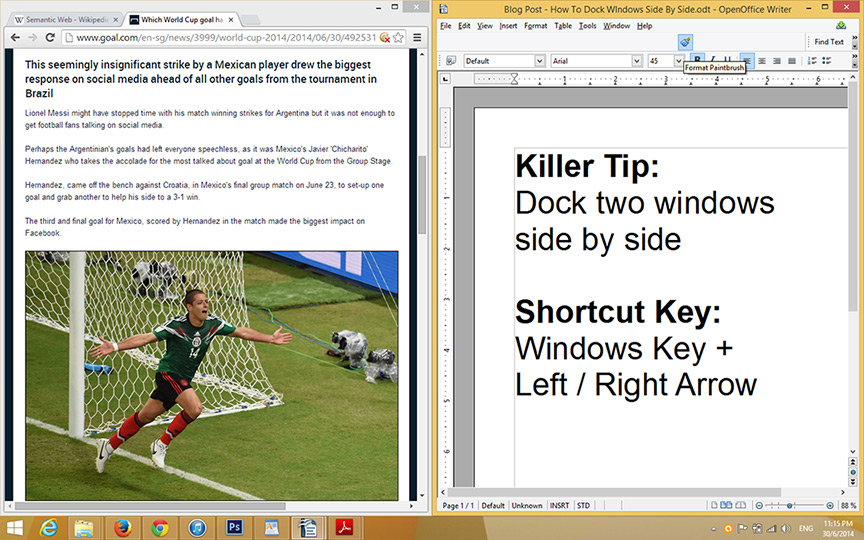Screen dimensions: 864x540
Task: Click zoom out minus button in Writer
Action: (x=759, y=505)
